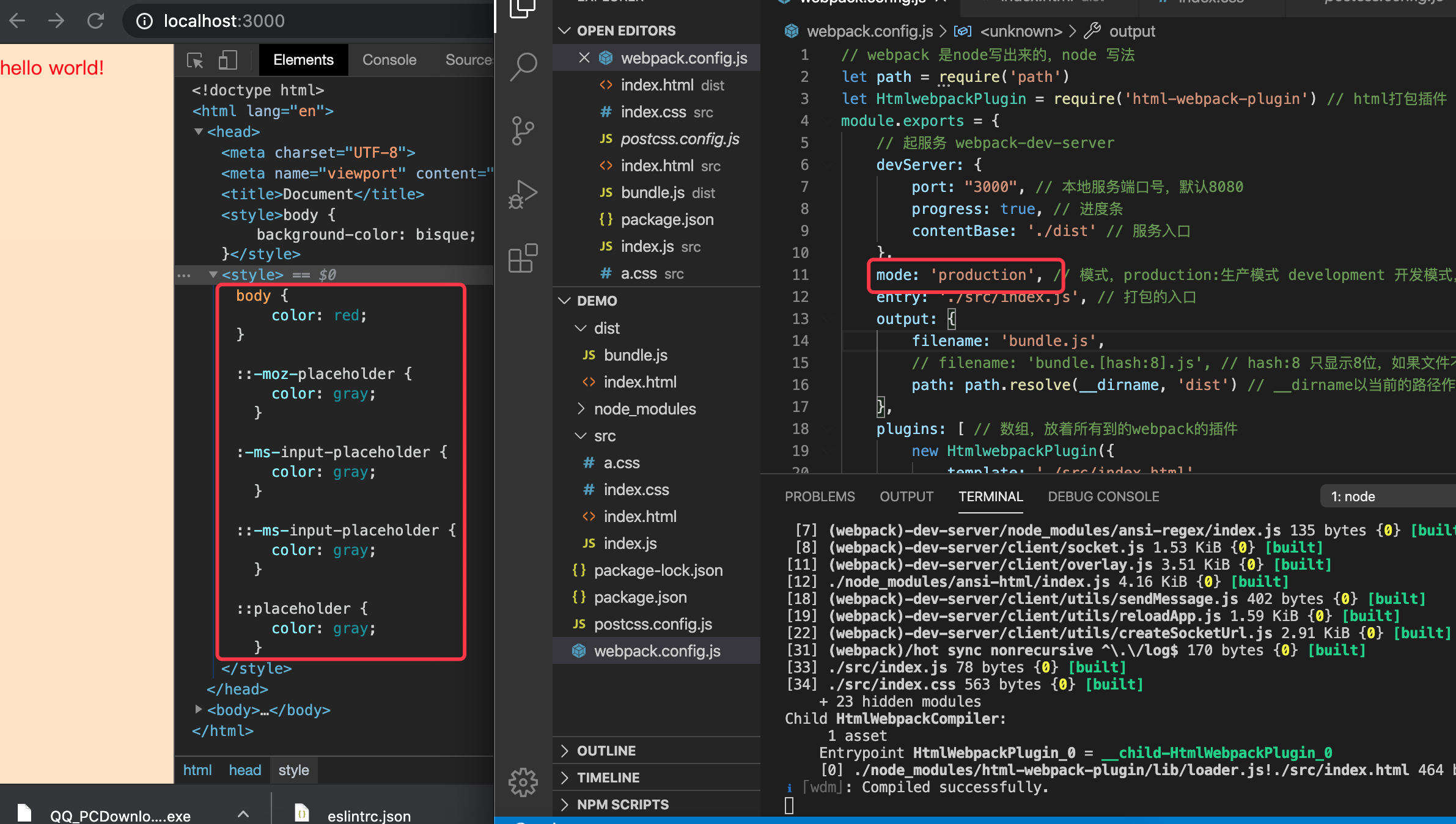Click the html breadcrumb in DevTools
The width and height of the screenshot is (1456, 824).
point(197,770)
